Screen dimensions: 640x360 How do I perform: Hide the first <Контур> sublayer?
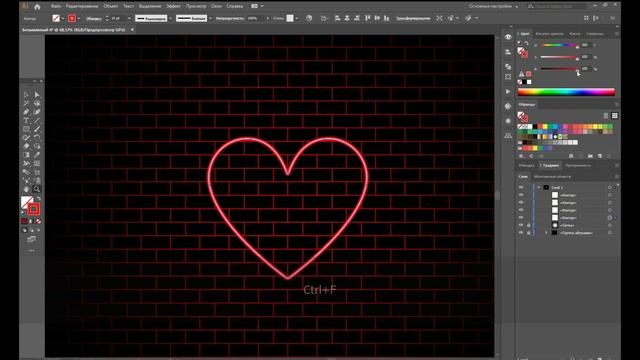521,195
